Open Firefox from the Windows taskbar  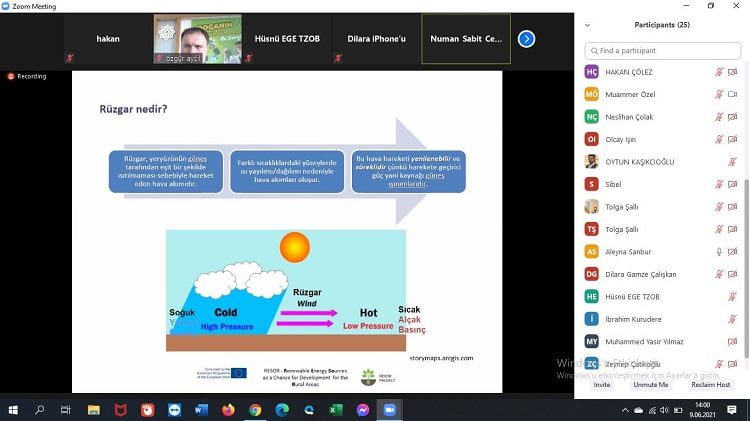(228, 410)
